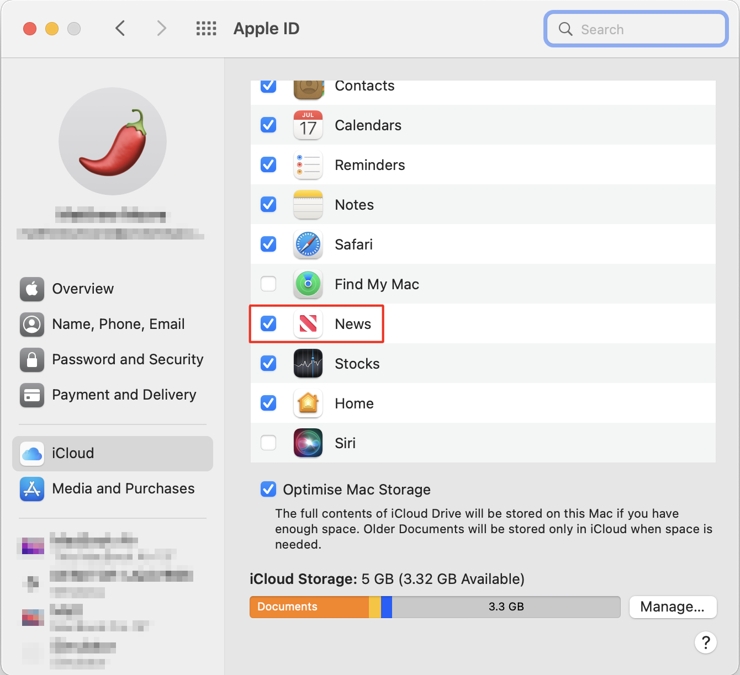The height and width of the screenshot is (675, 740).
Task: Go forward with the right chevron
Action: click(x=161, y=28)
